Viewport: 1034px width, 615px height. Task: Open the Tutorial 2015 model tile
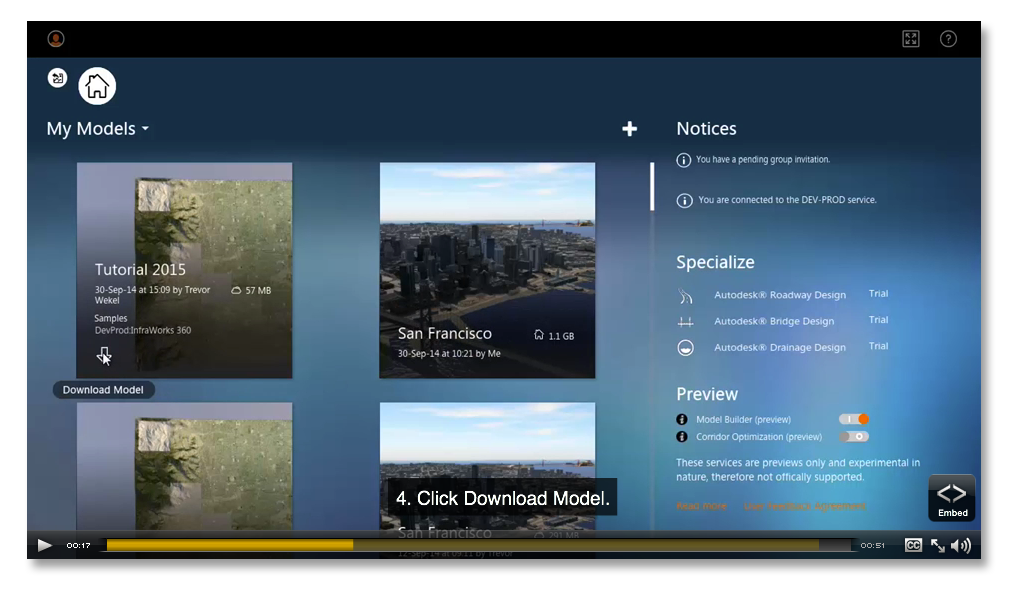(184, 270)
